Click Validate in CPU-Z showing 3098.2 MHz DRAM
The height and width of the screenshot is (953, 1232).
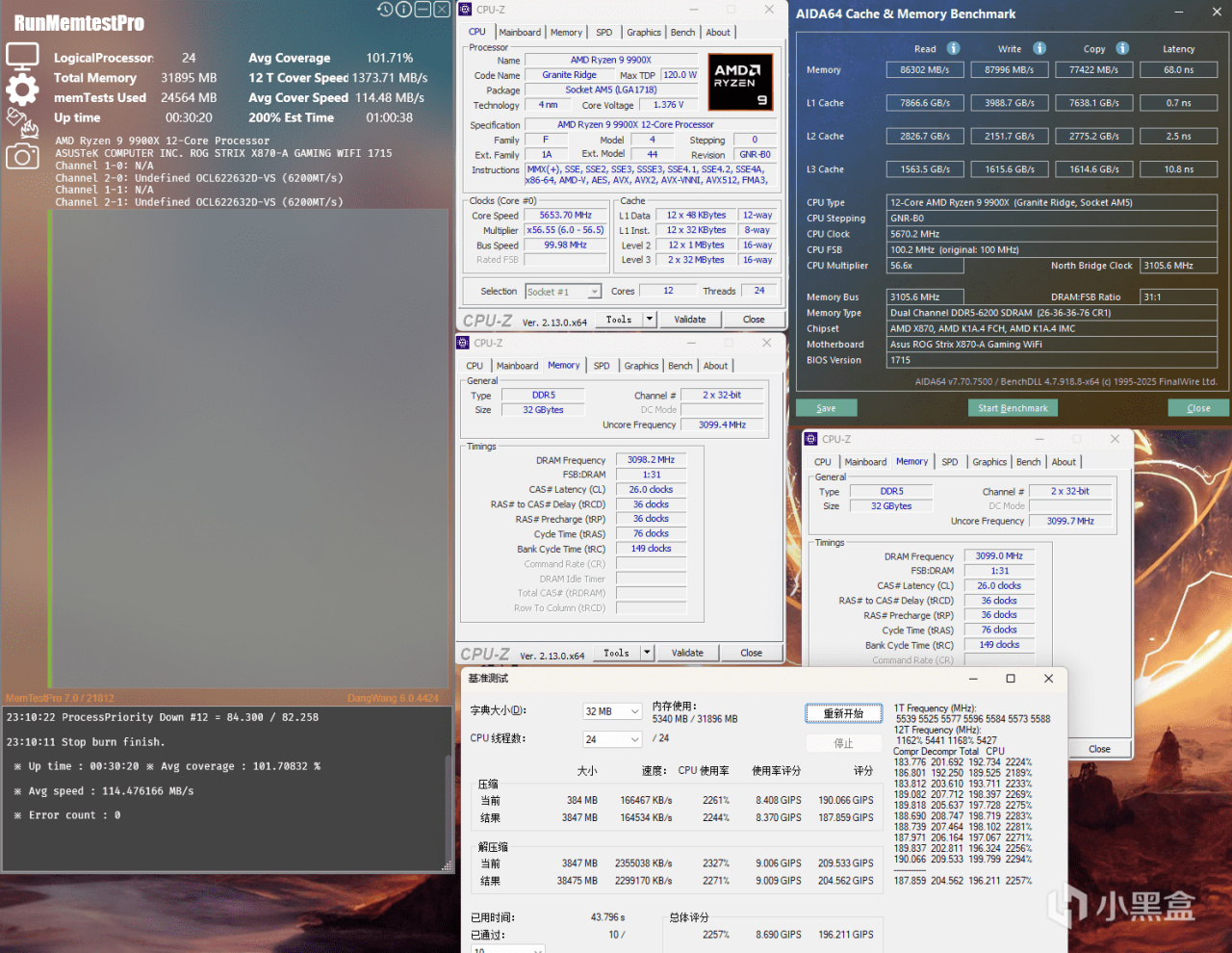point(687,653)
